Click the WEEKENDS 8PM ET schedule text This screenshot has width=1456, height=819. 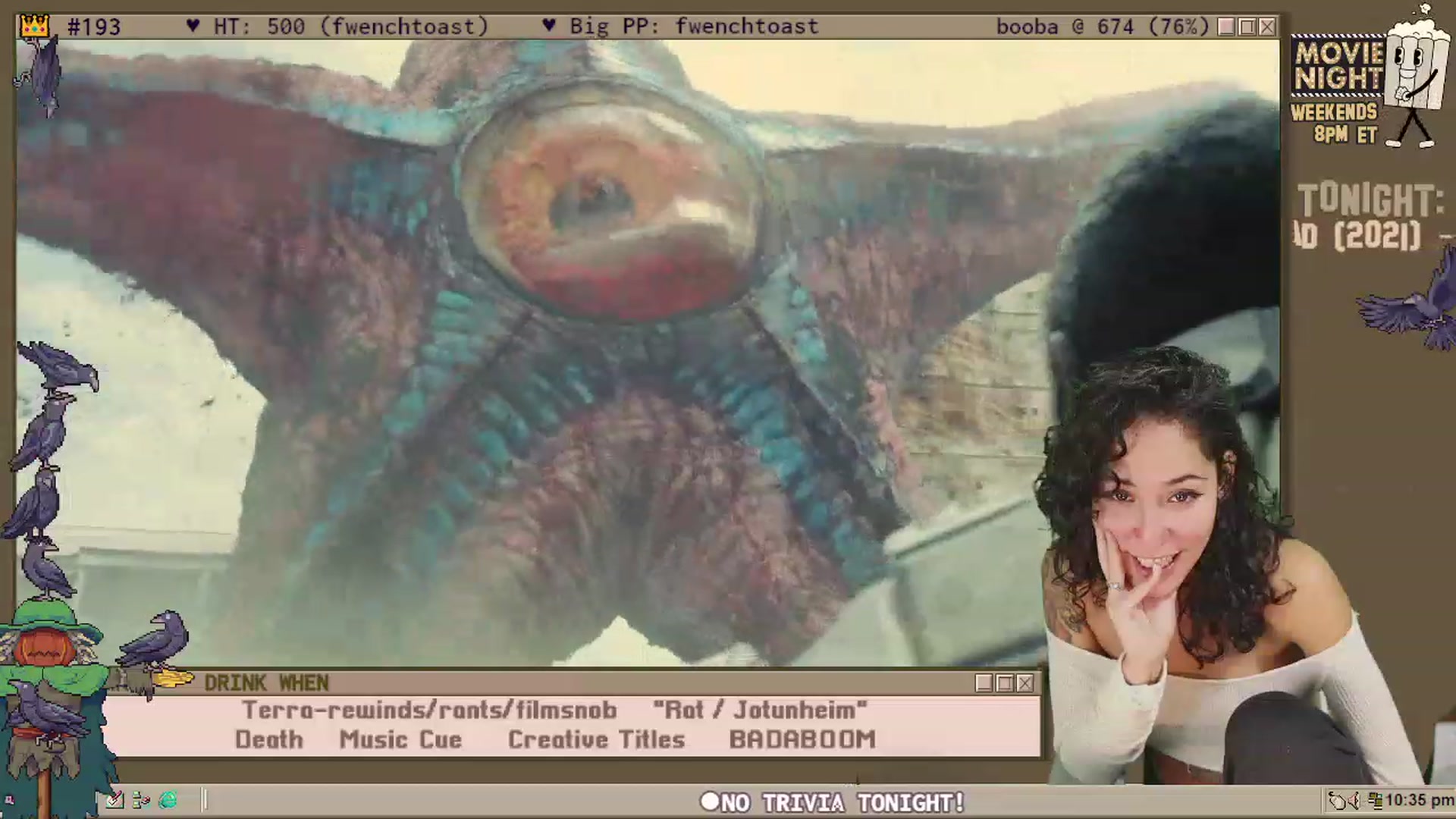pos(1335,124)
